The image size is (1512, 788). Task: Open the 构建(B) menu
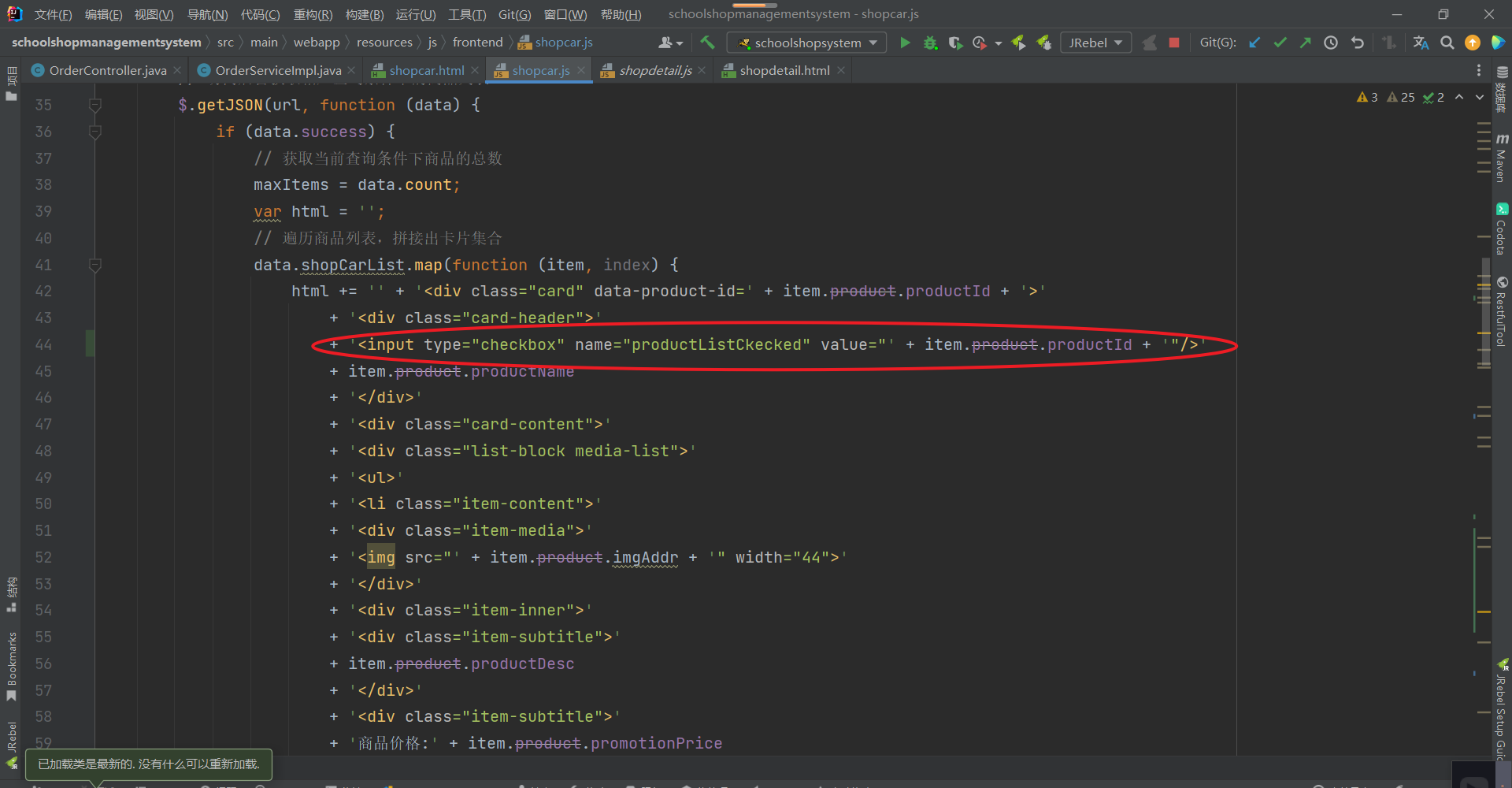(365, 14)
